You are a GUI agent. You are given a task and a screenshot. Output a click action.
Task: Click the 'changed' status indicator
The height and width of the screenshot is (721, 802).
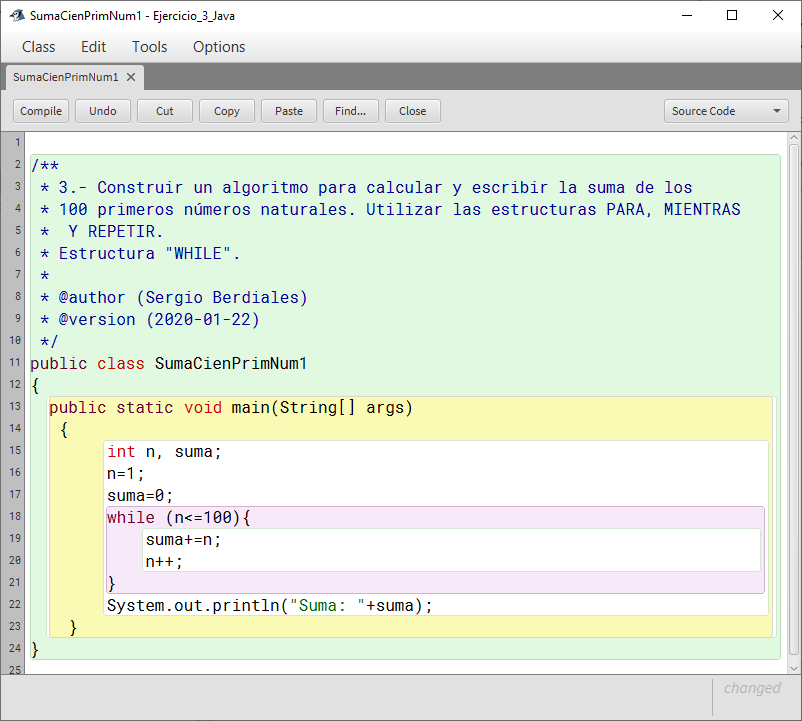pyautogui.click(x=752, y=688)
